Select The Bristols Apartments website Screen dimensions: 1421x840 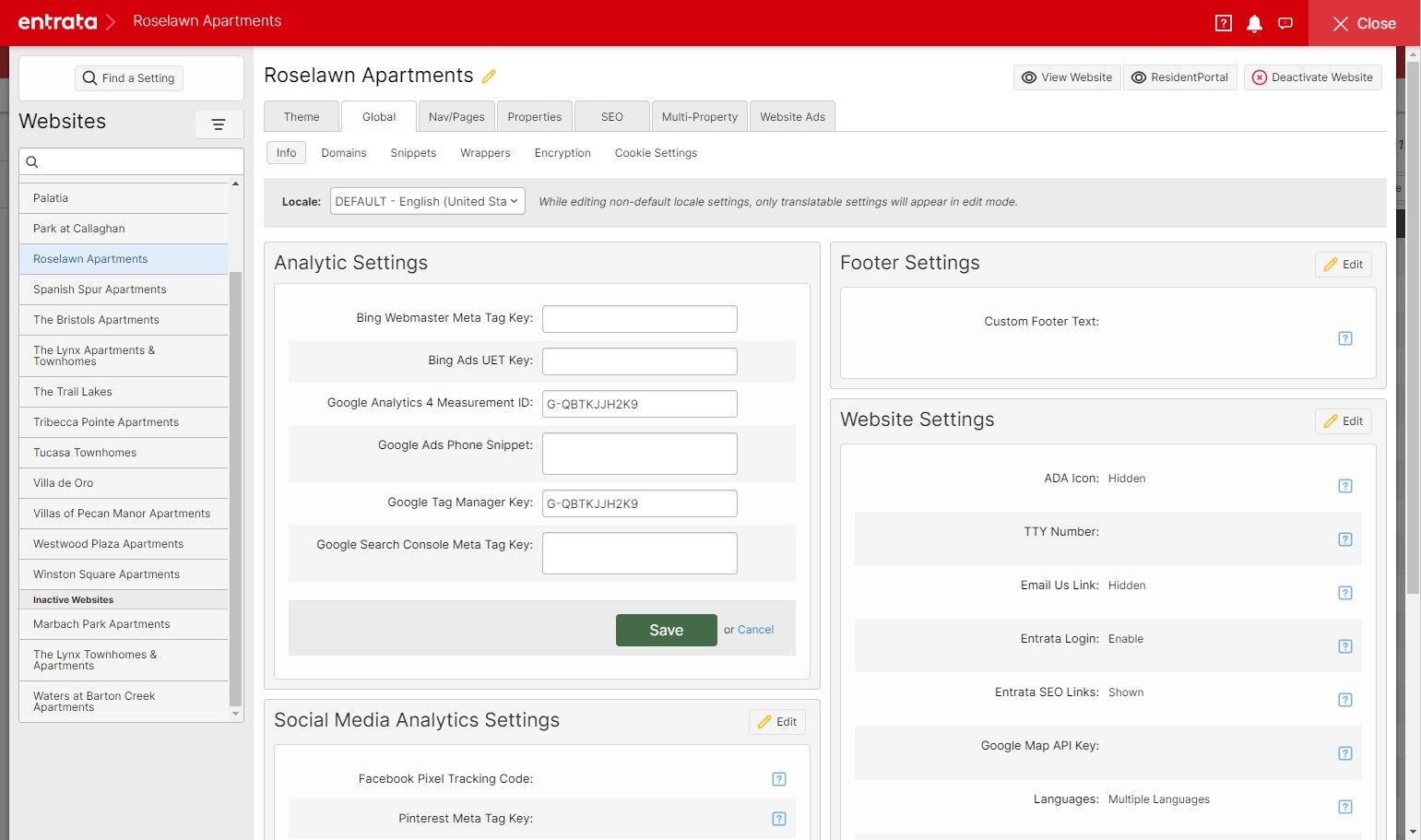tap(124, 320)
